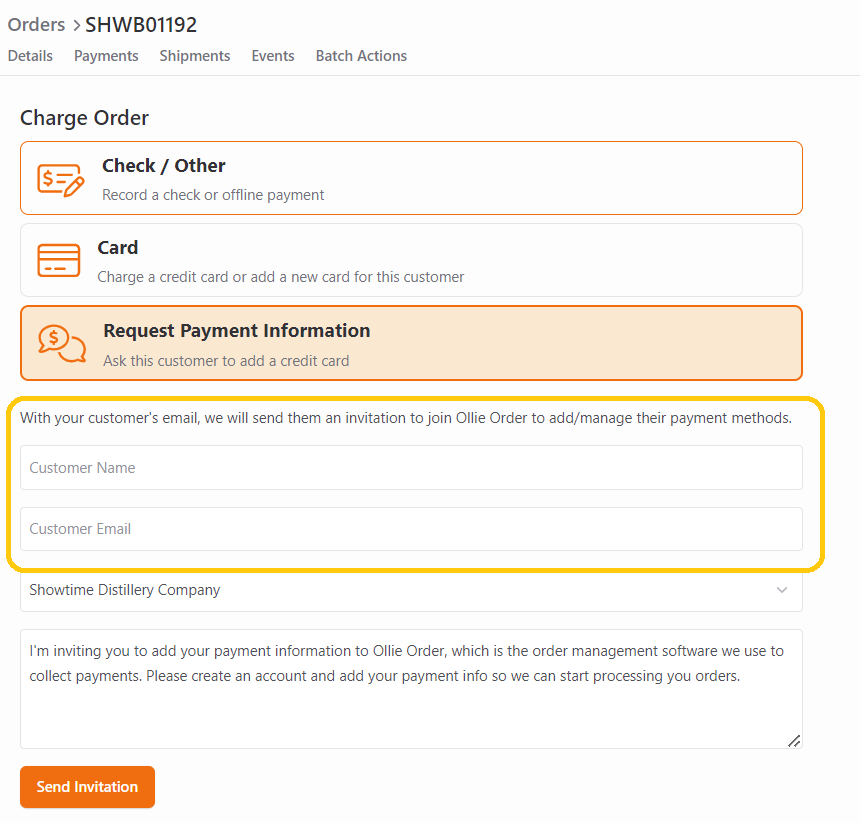Click the text area resize handle
Image resolution: width=860 pixels, height=823 pixels.
tap(794, 741)
